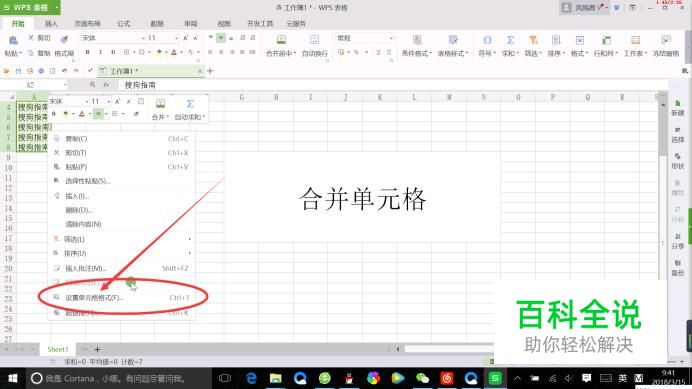
Task: Click fill color bucket in the ribbon
Action: pyautogui.click(x=159, y=53)
